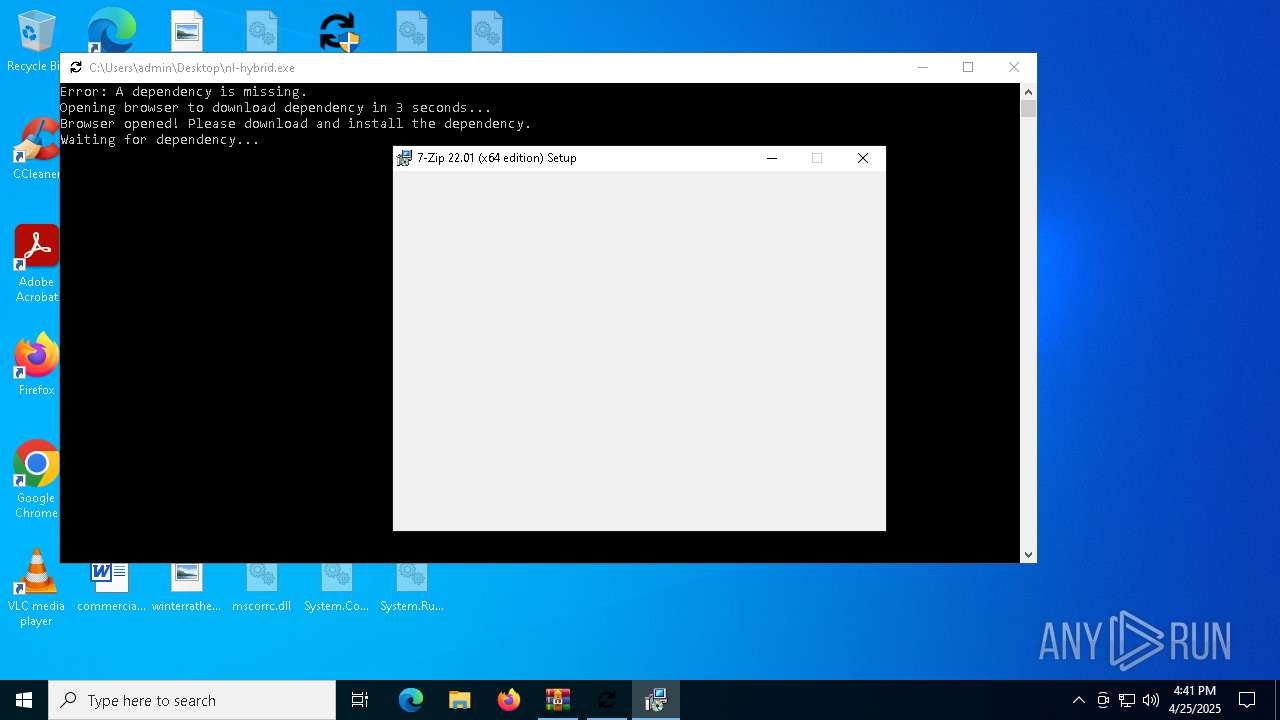
Task: Click the 'Error: A dependency is missing.' line
Action: (184, 92)
